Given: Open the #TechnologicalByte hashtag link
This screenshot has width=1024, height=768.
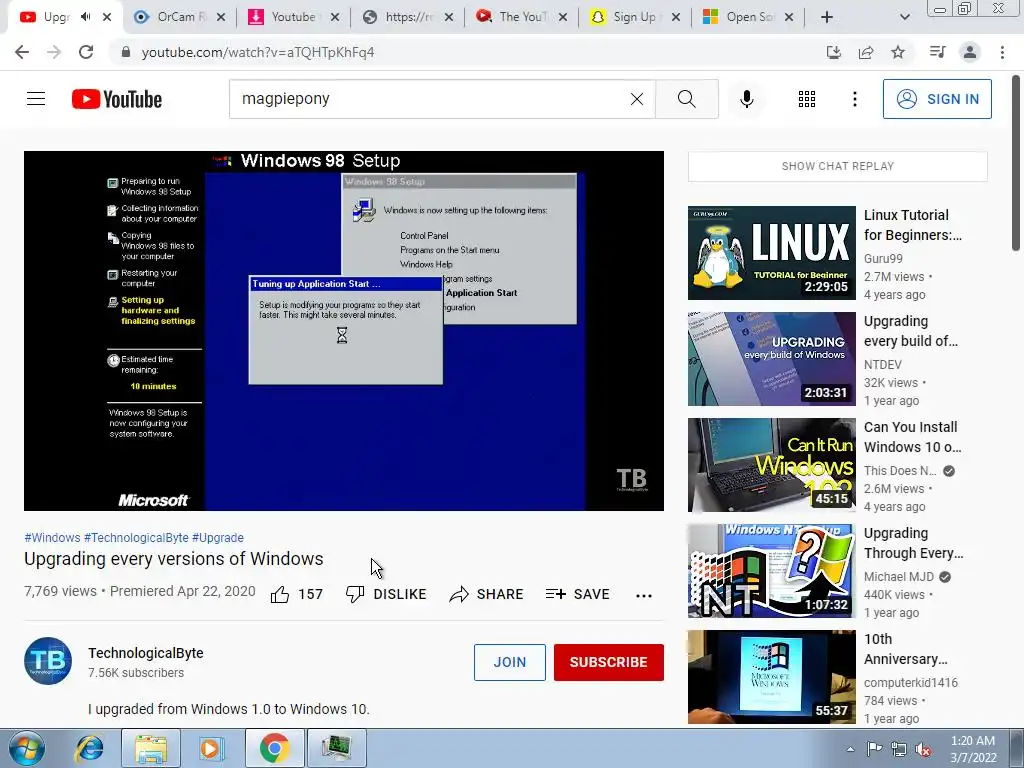Looking at the screenshot, I should click(x=136, y=537).
